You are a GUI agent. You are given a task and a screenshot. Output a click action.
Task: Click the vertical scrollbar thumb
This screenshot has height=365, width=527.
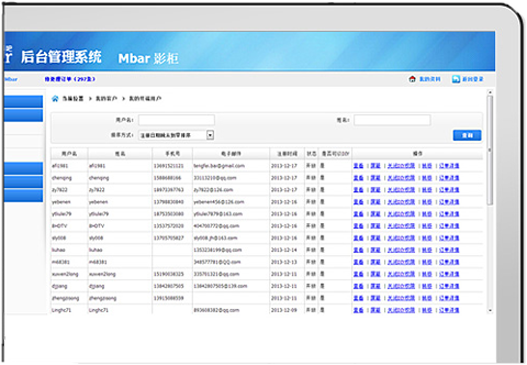(x=490, y=150)
